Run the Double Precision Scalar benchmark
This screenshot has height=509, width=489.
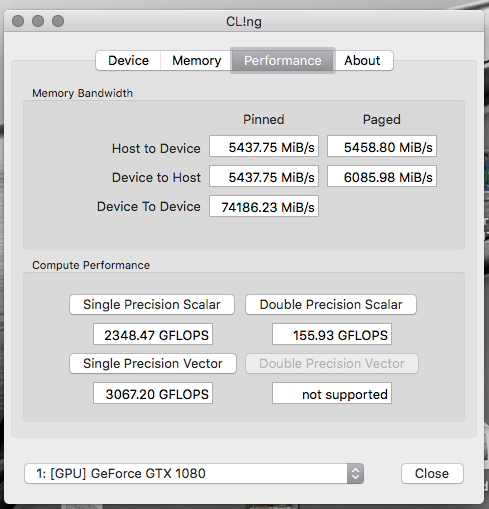331,305
